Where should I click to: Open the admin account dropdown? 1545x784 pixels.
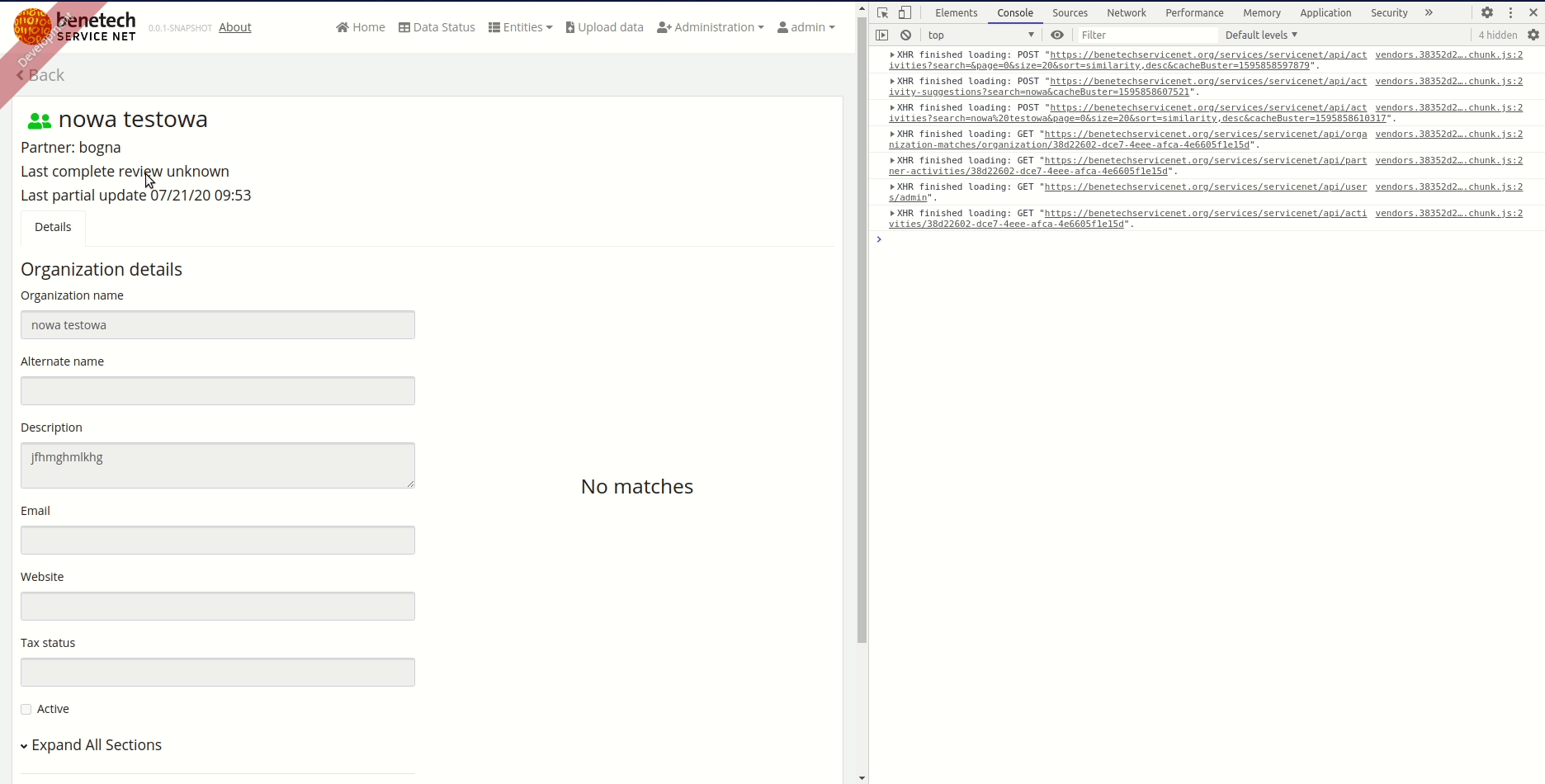pyautogui.click(x=806, y=26)
